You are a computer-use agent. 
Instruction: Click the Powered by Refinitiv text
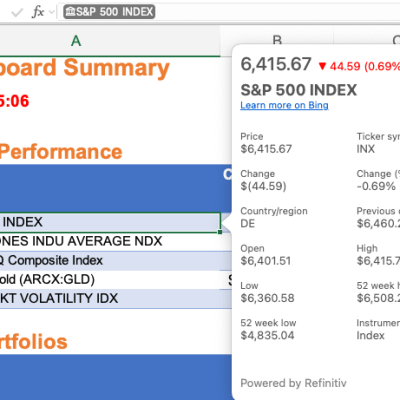pos(293,383)
